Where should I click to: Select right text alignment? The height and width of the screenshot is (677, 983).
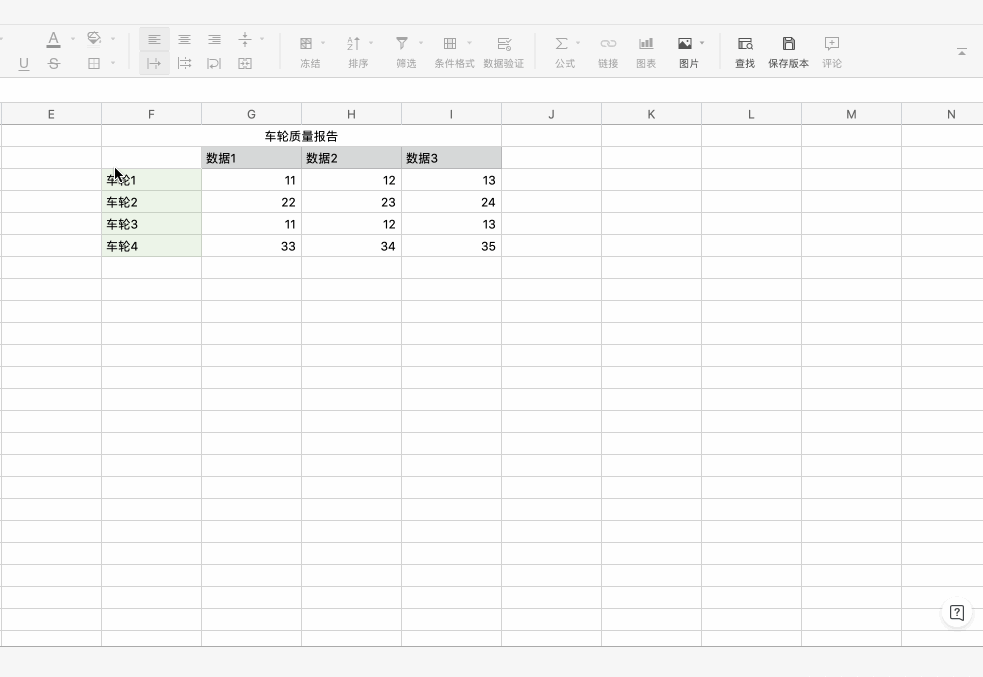pyautogui.click(x=214, y=39)
